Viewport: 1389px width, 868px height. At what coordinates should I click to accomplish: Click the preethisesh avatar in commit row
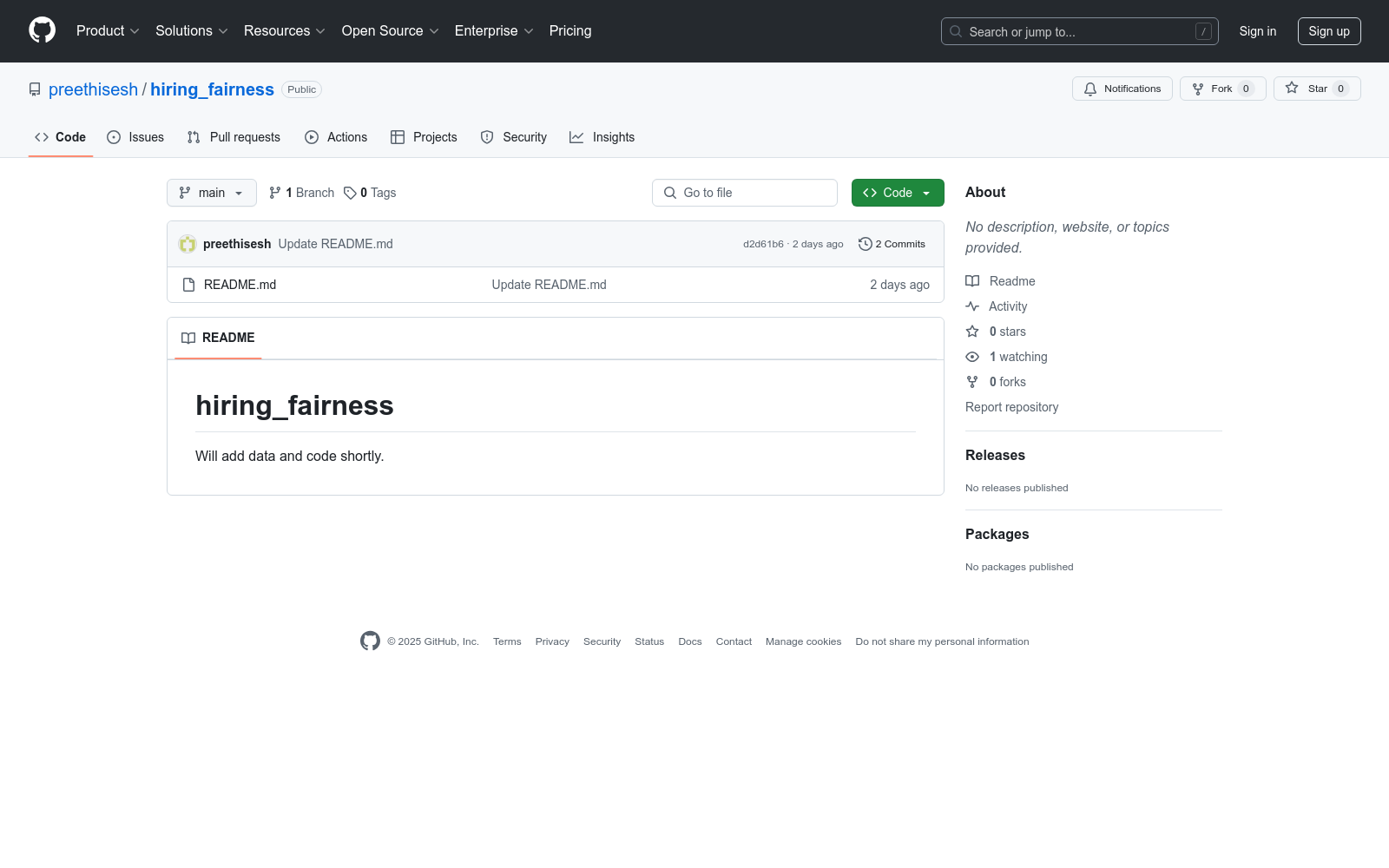coord(188,244)
